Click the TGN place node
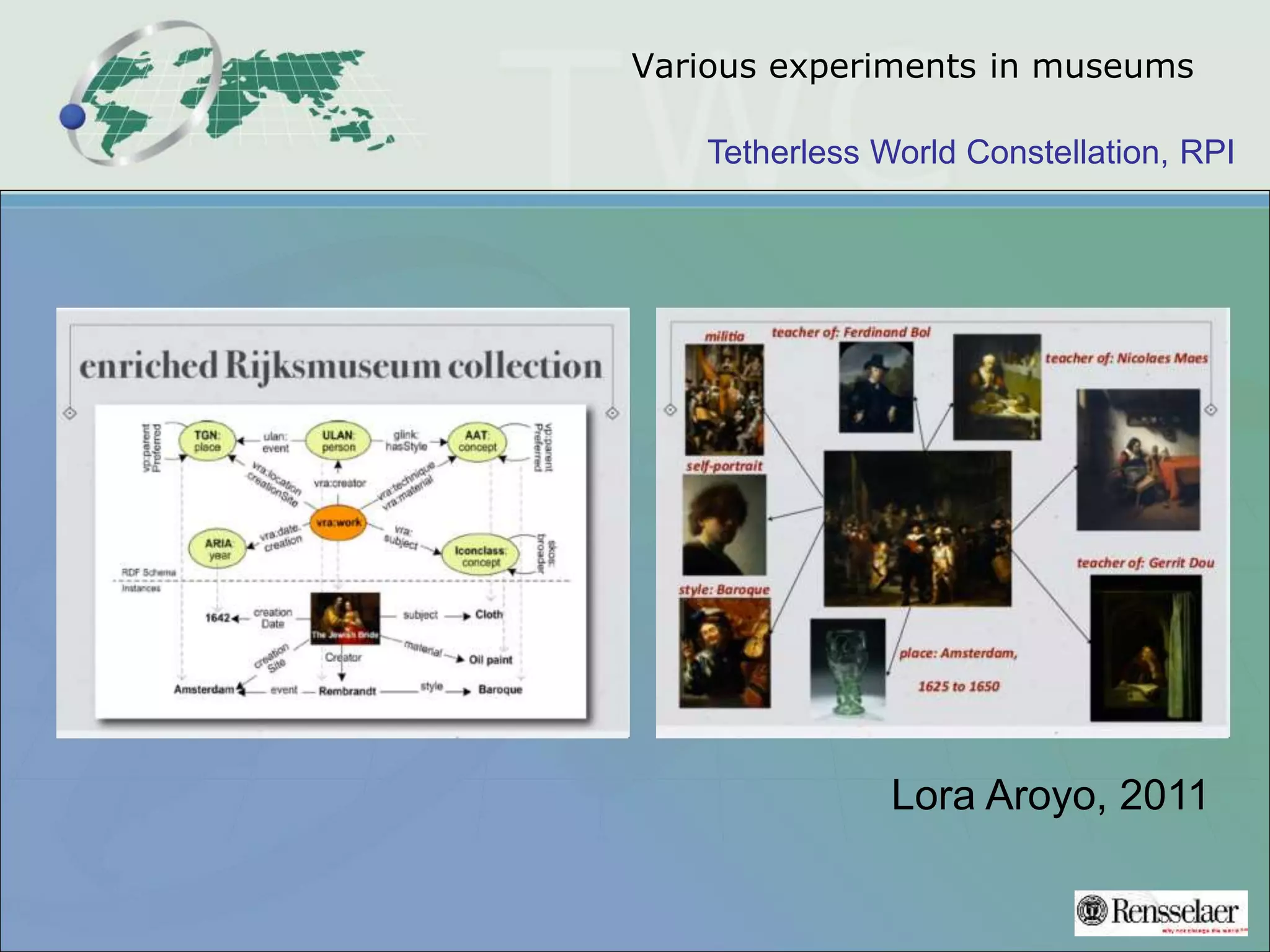1270x952 pixels. [x=206, y=441]
